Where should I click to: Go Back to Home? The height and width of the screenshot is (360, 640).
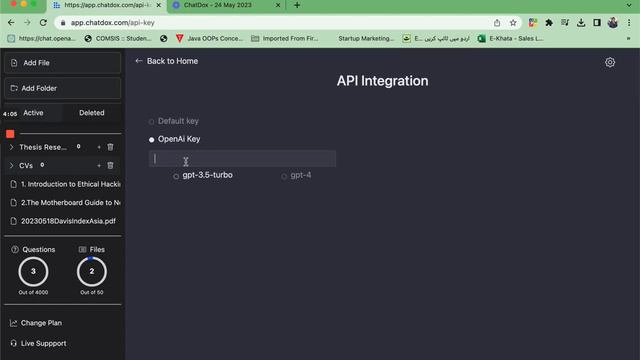click(167, 61)
